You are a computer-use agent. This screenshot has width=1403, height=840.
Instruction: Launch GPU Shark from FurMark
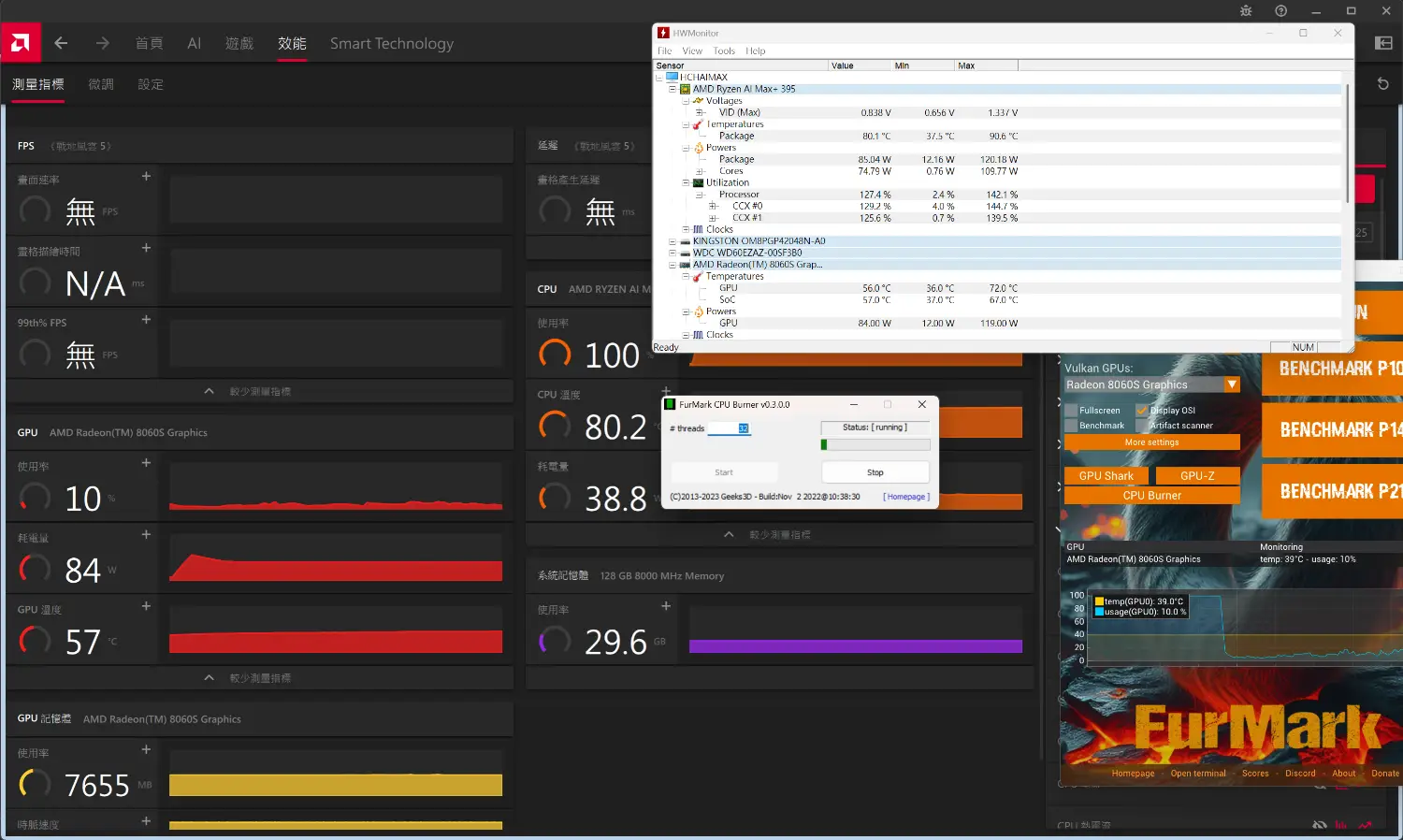(x=1106, y=475)
